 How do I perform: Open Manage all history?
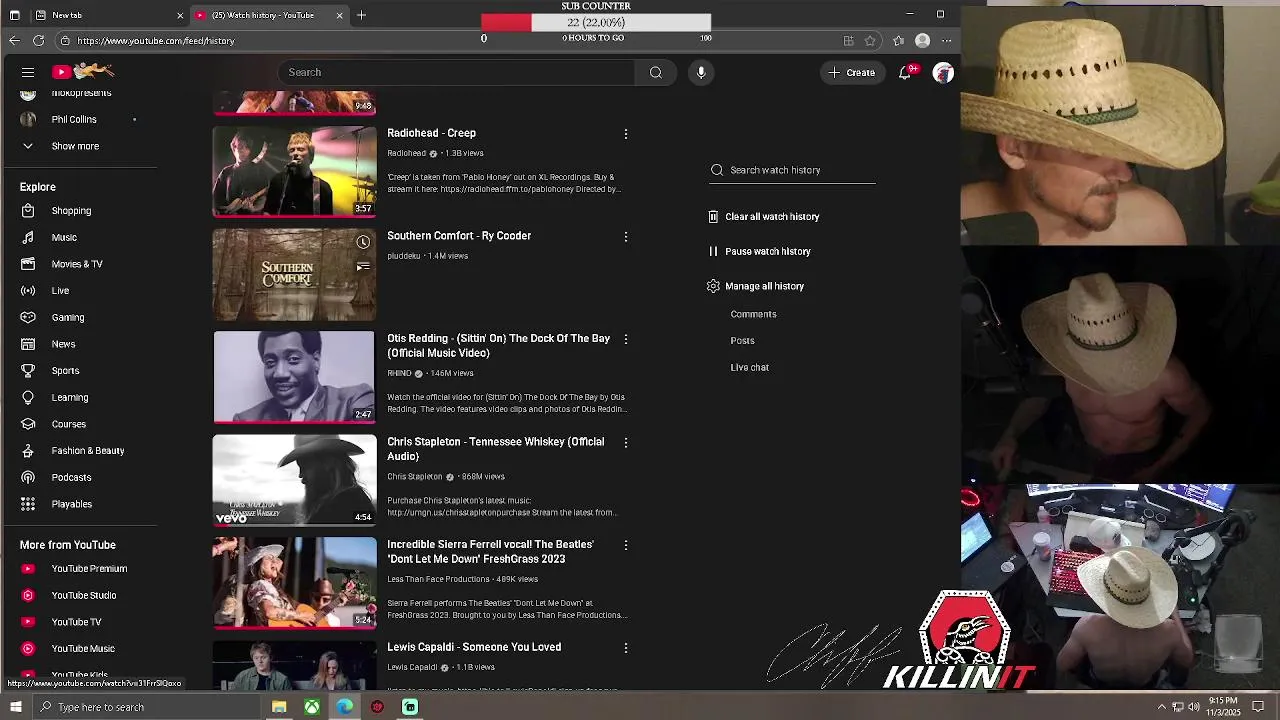coord(755,286)
